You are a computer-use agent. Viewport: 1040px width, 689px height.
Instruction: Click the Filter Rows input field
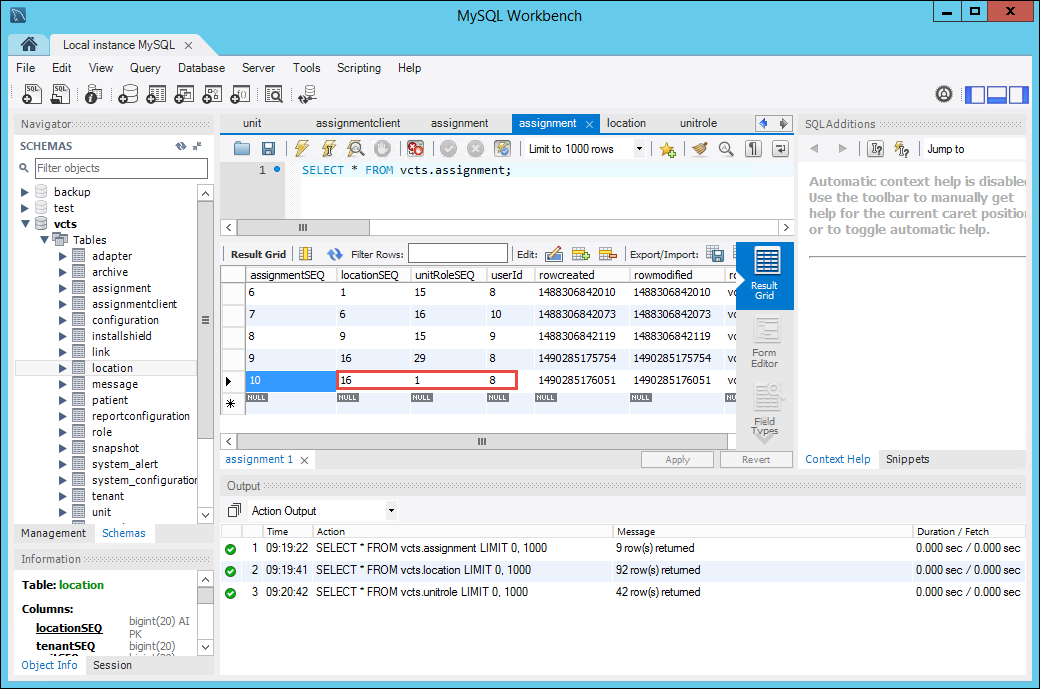[x=457, y=254]
